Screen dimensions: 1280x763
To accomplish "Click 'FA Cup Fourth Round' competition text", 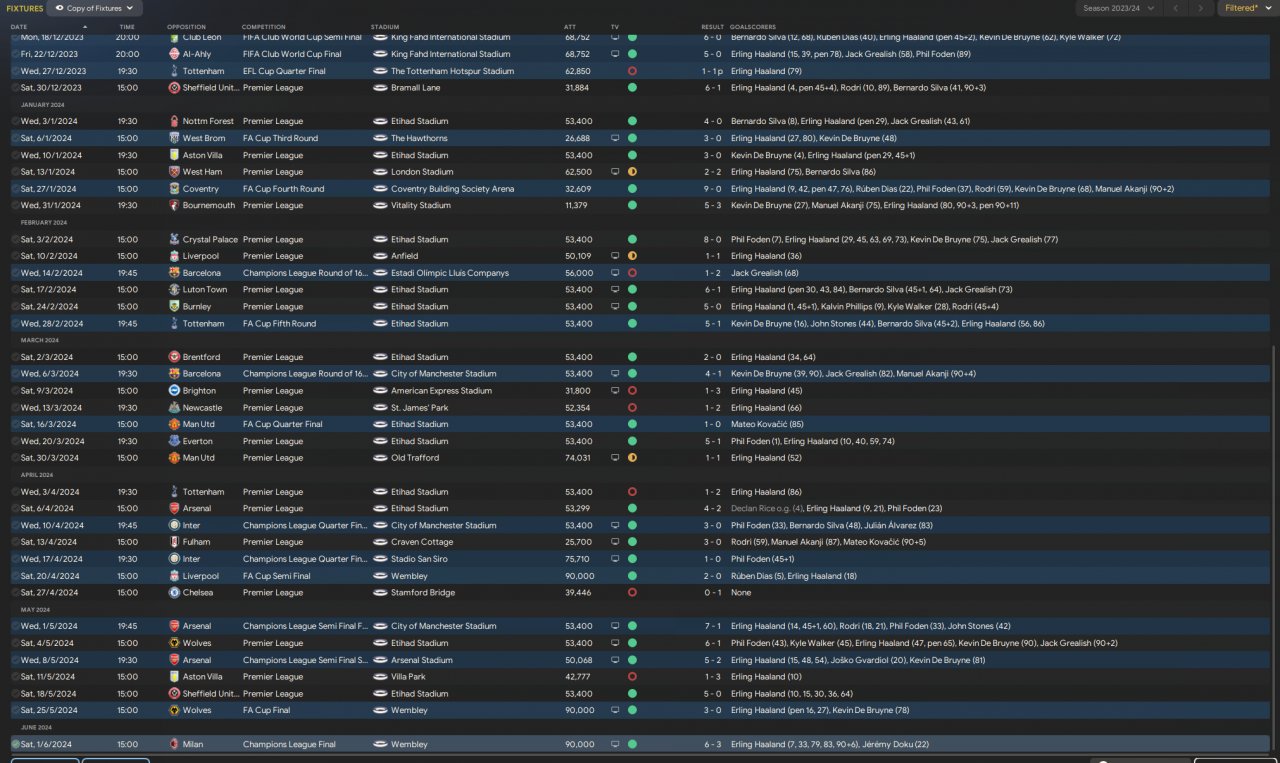I will coord(284,188).
